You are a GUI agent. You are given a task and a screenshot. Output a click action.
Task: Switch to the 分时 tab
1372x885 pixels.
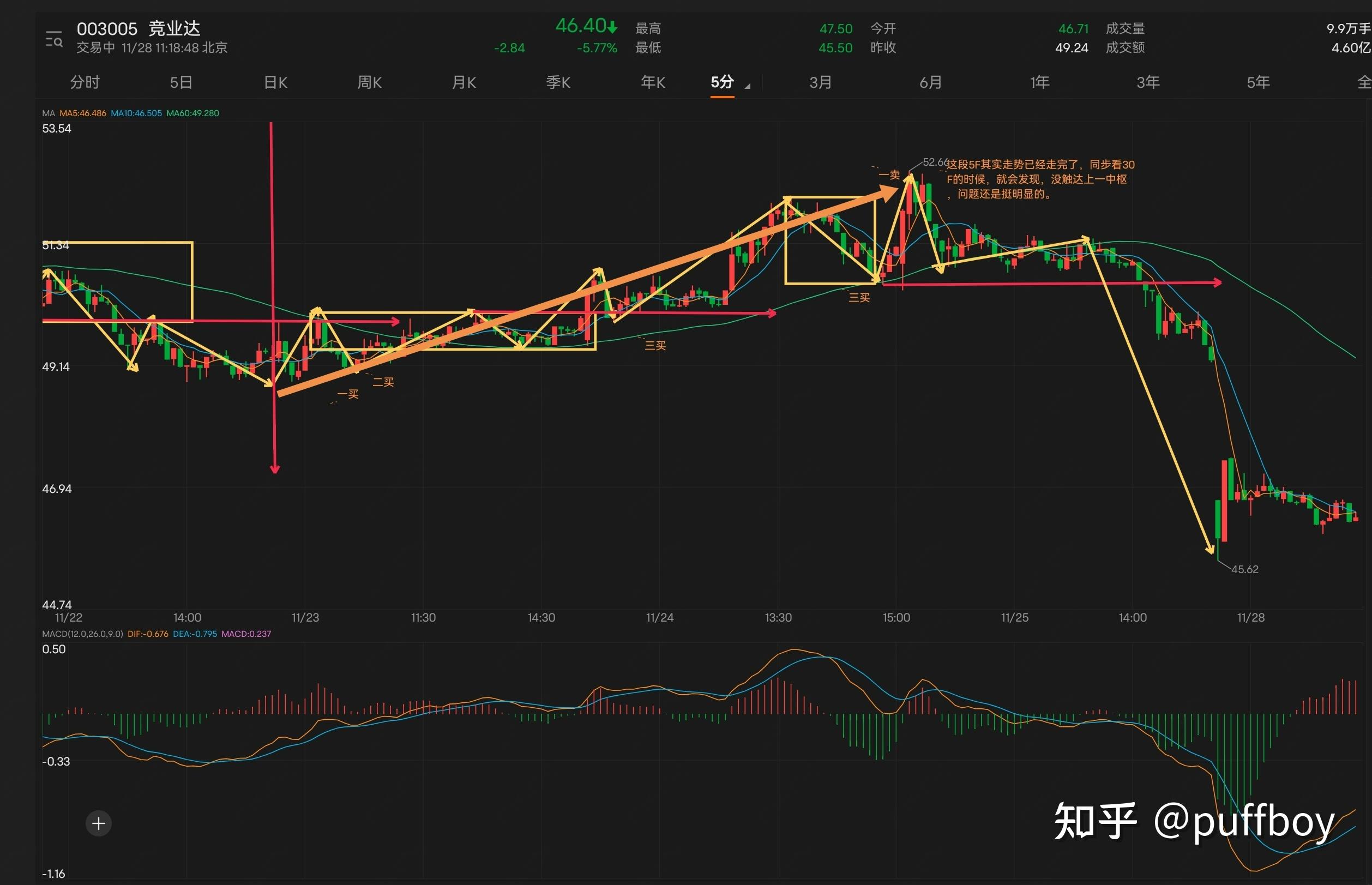tap(85, 82)
